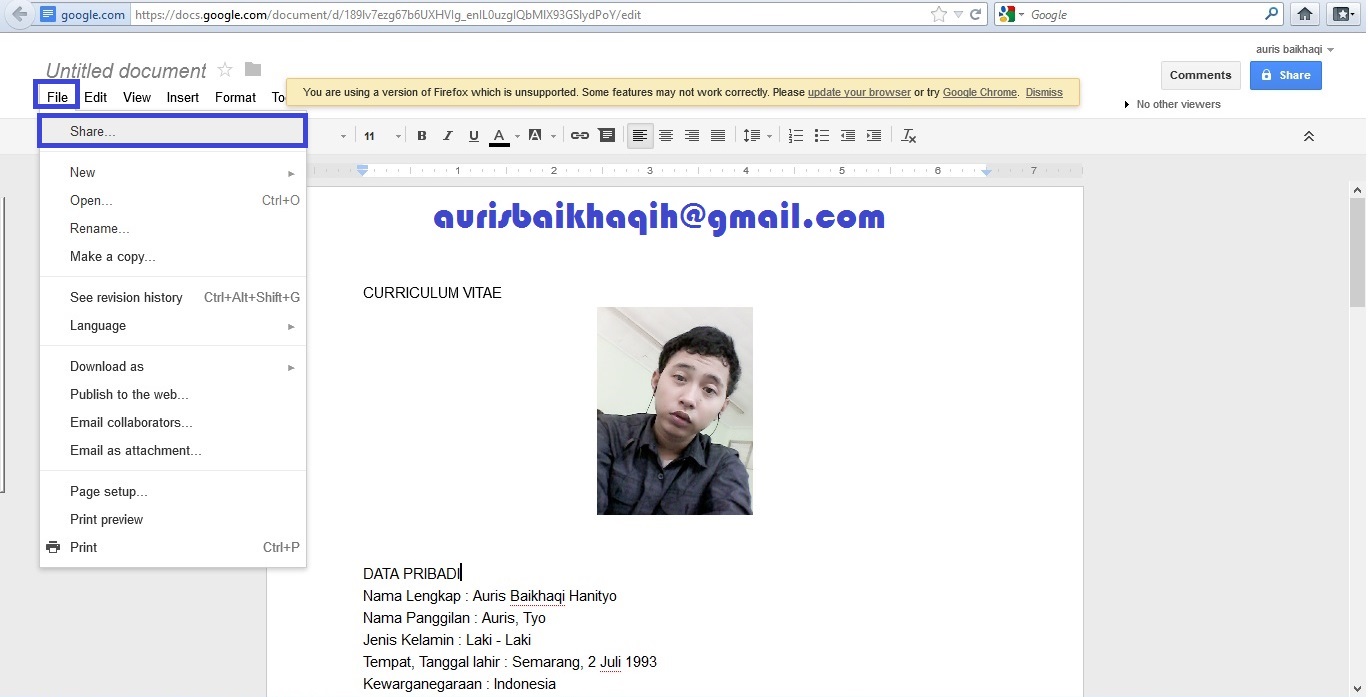This screenshot has width=1368, height=697.
Task: Increase the paragraph indent
Action: [x=874, y=135]
